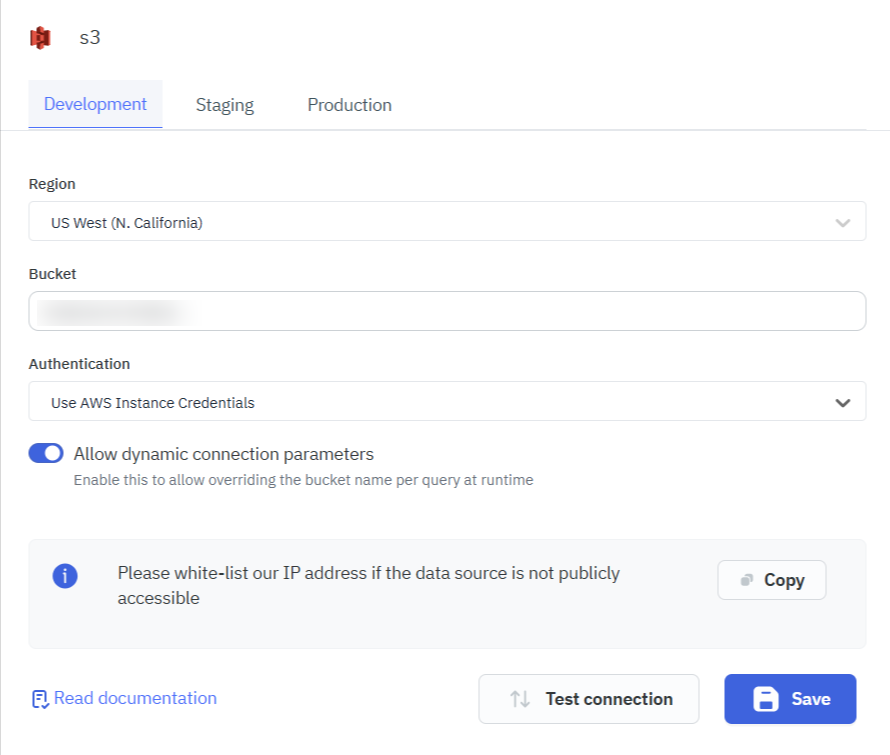This screenshot has width=890, height=755.
Task: Open Read documentation link
Action: [x=124, y=698]
